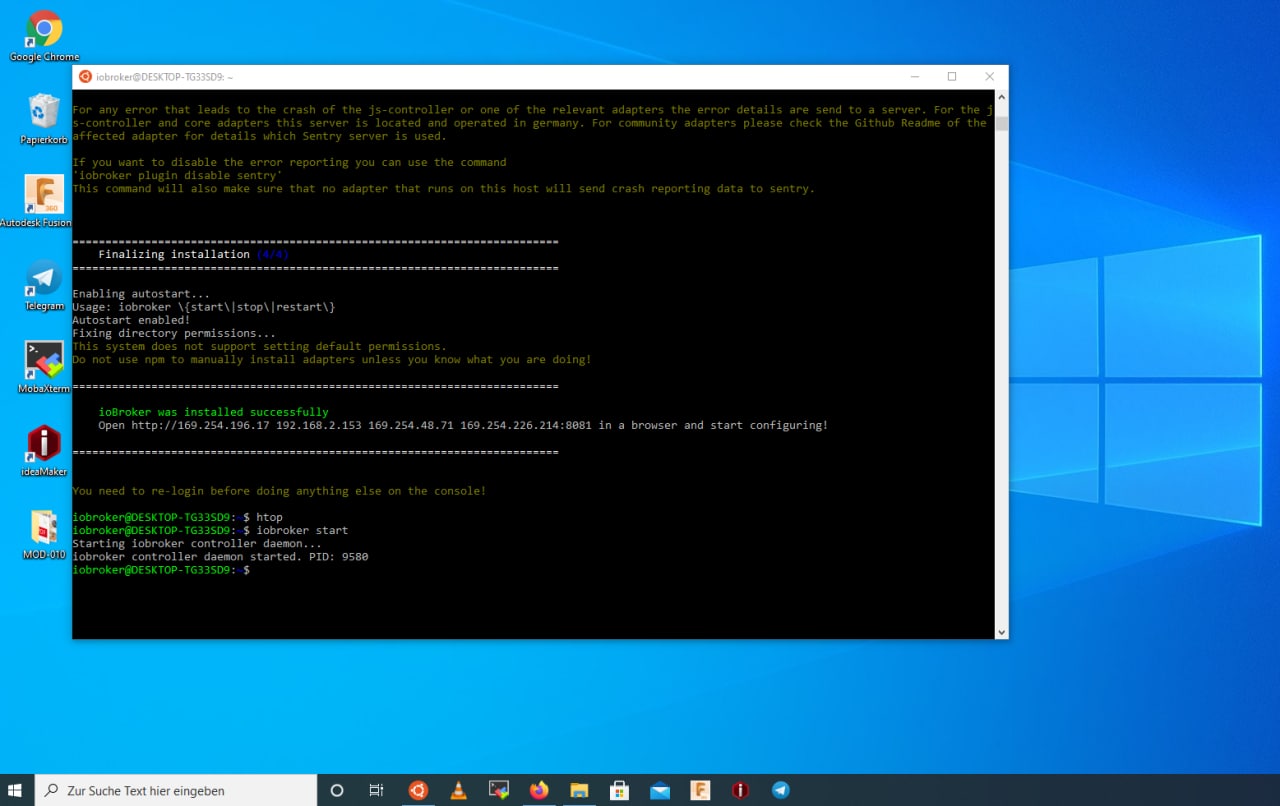Click 'Fixing directory permissions...' line
This screenshot has width=1280, height=806.
174,333
